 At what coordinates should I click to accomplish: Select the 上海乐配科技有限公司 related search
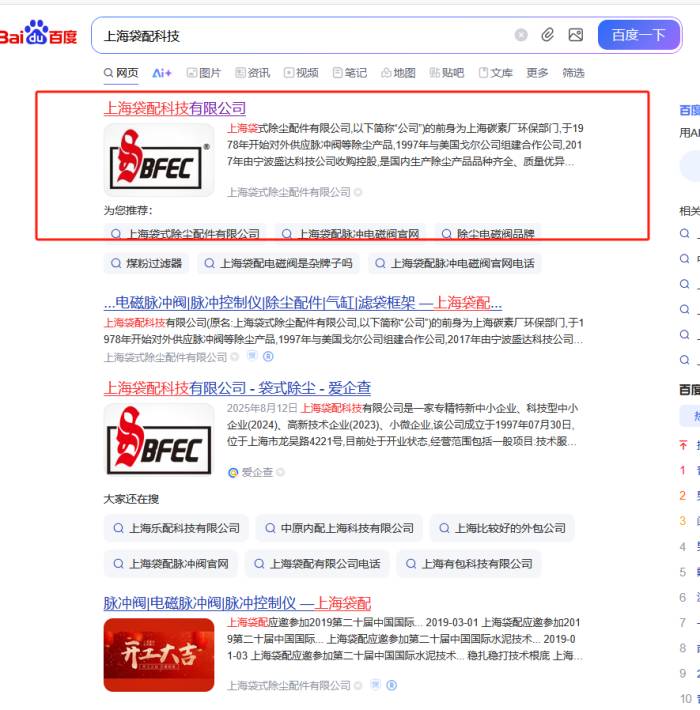pos(176,528)
